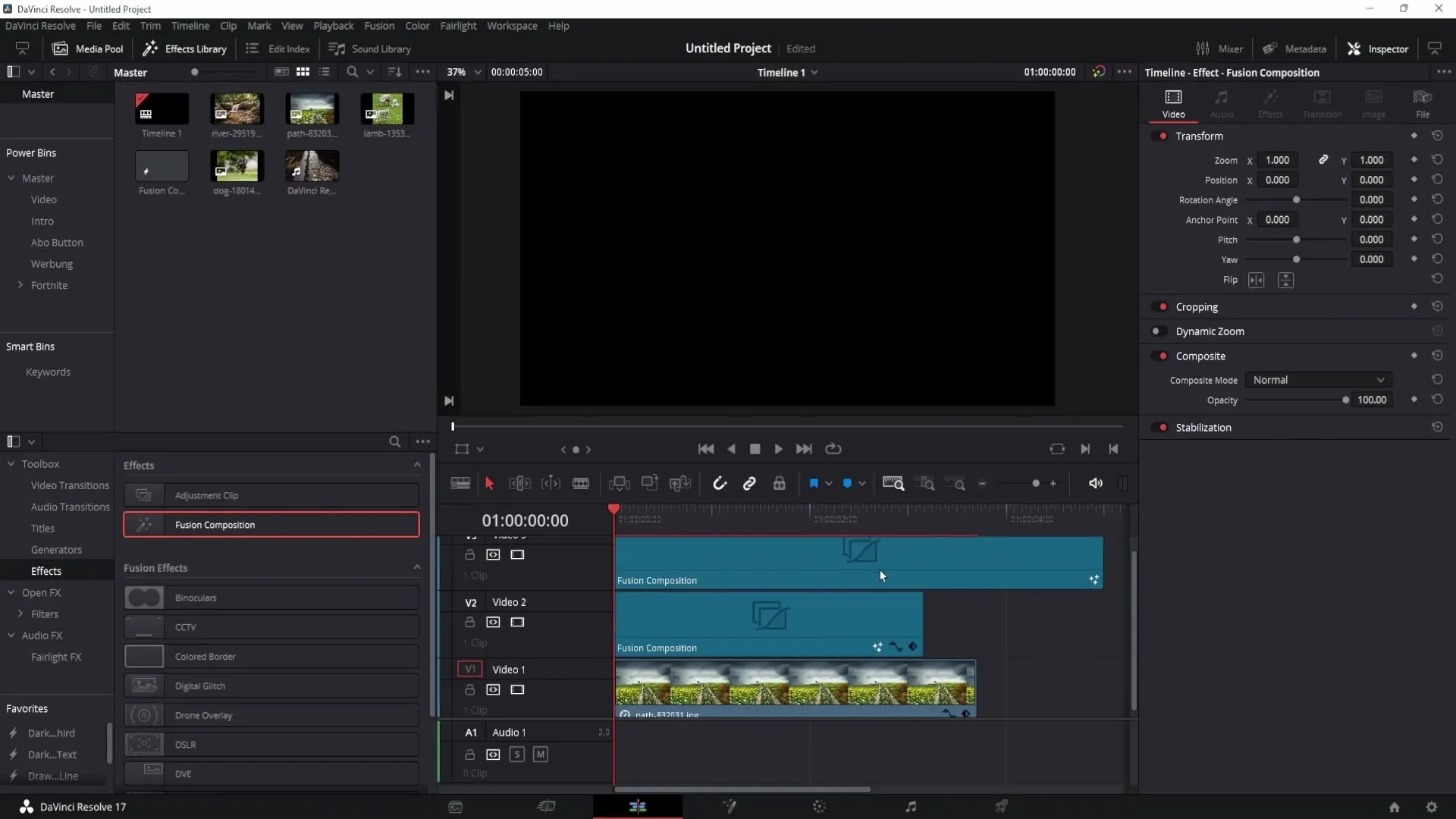This screenshot has width=1456, height=819.
Task: Expand the Dynamic Zoom section
Action: click(1210, 331)
